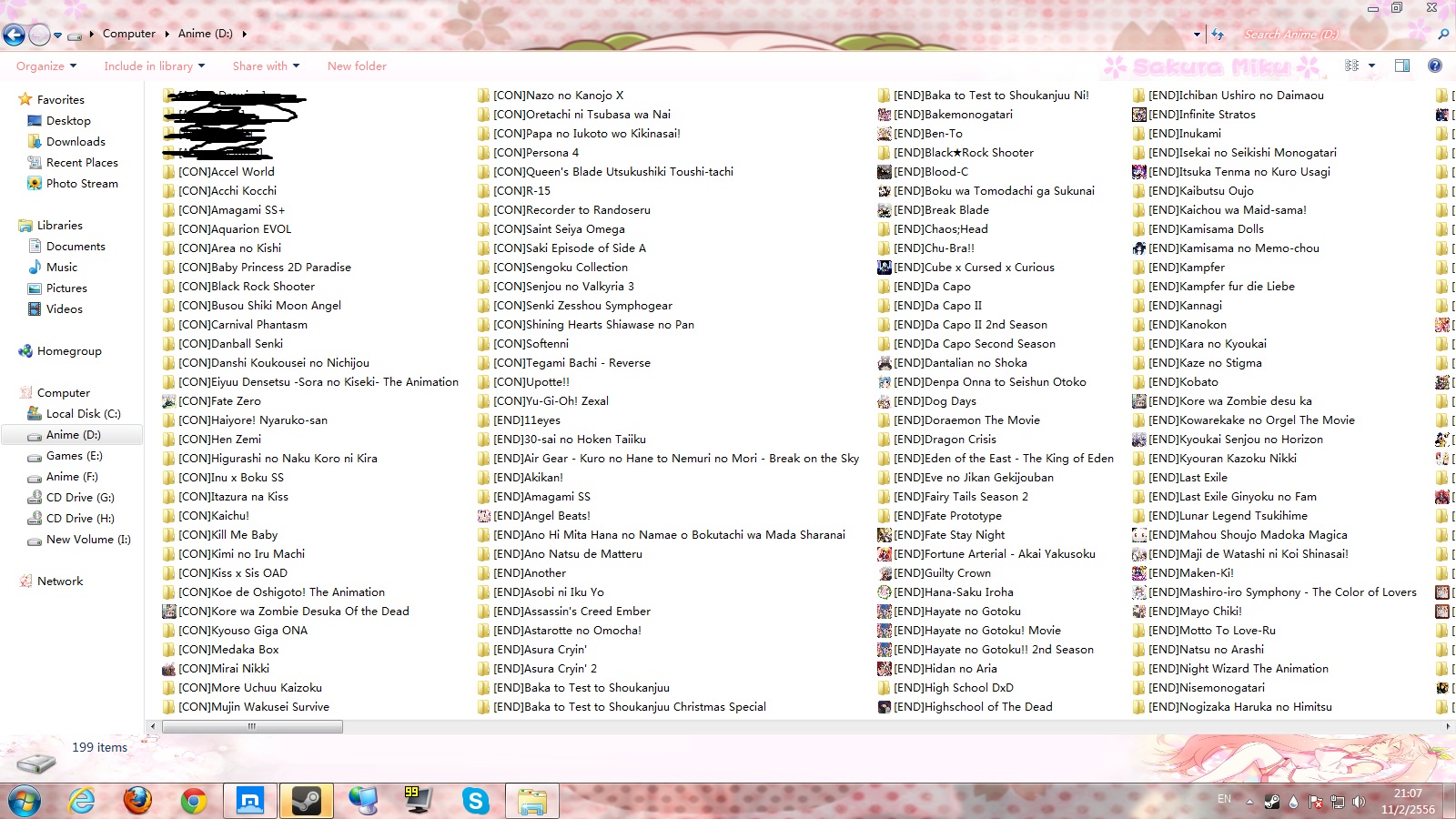Expand the arrow after Anime (D:) breadcrumb
This screenshot has height=819, width=1456.
coord(244,35)
